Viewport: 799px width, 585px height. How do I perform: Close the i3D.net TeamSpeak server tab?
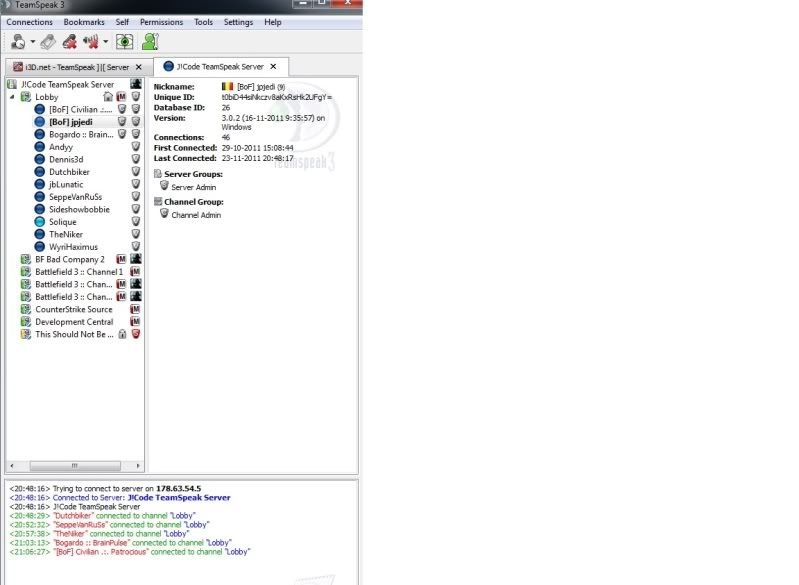point(139,67)
